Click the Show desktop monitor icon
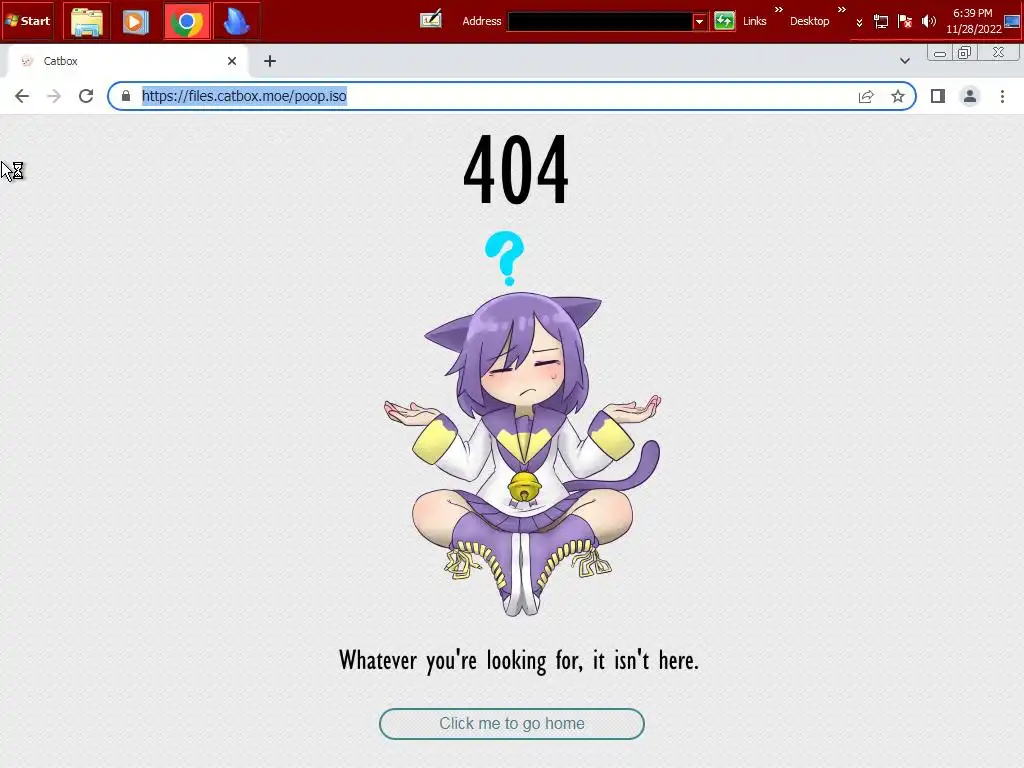The height and width of the screenshot is (768, 1024). pyautogui.click(x=1012, y=21)
